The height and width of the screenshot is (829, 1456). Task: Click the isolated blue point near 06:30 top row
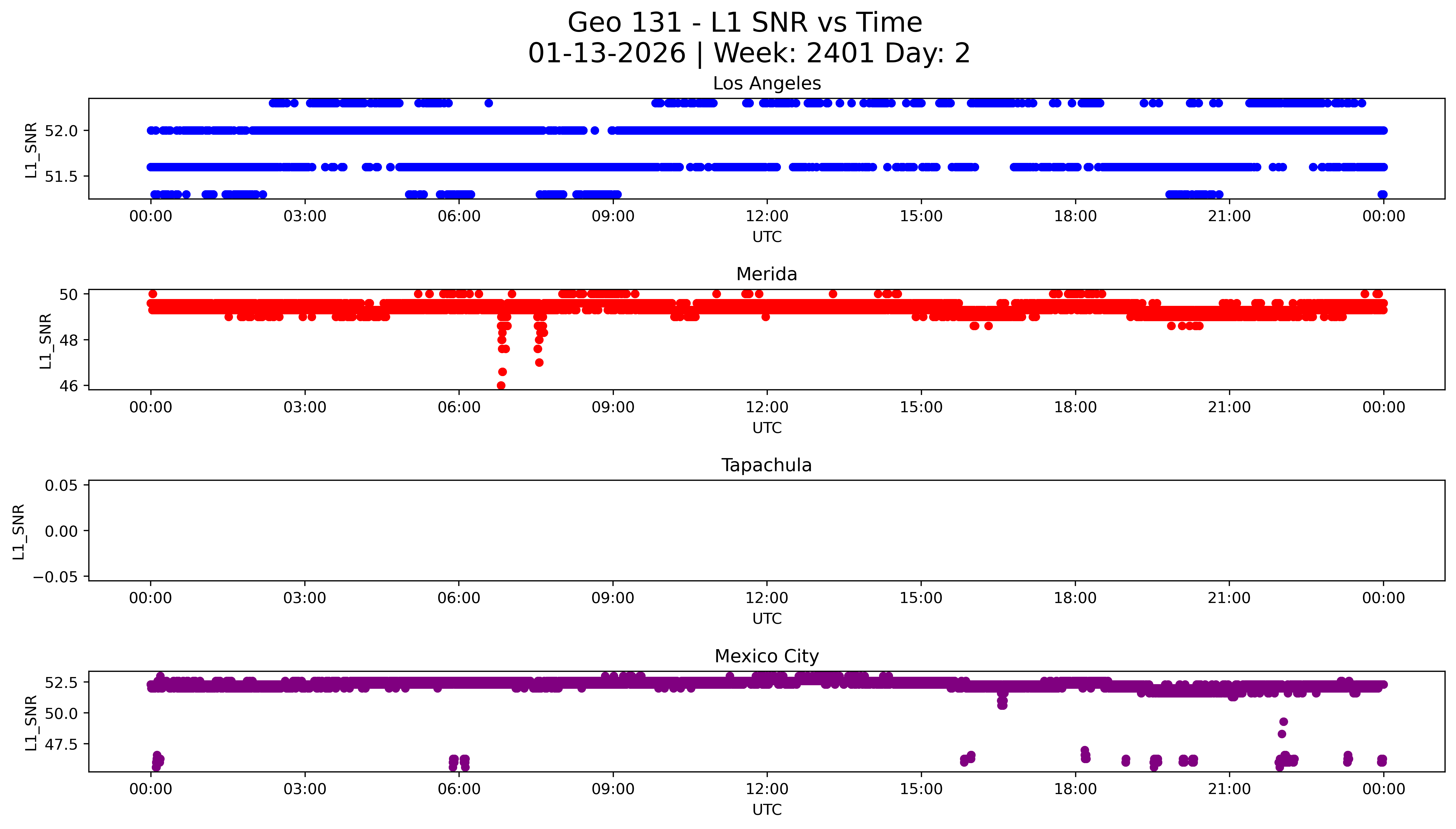[489, 103]
